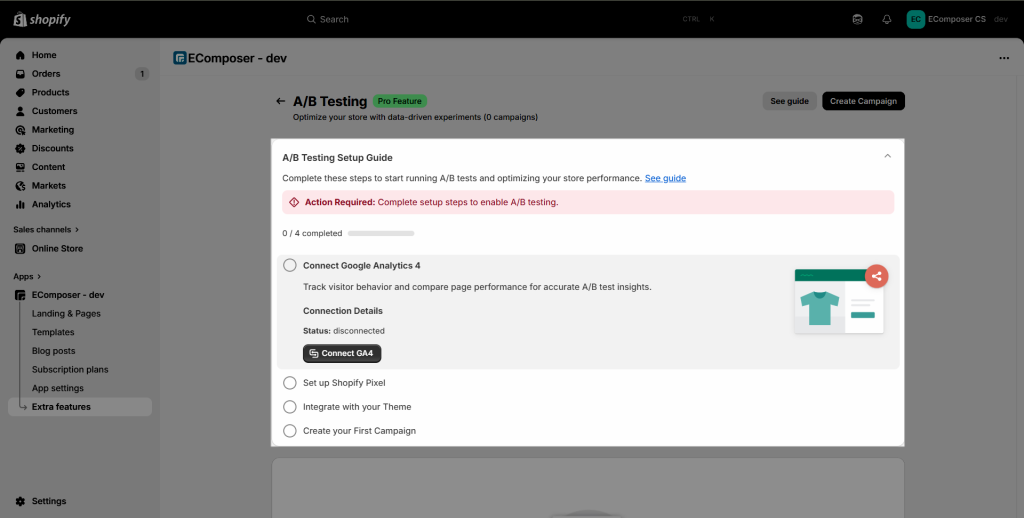Viewport: 1024px width, 518px height.
Task: Select the Integrate with your Theme step circle
Action: coord(290,407)
